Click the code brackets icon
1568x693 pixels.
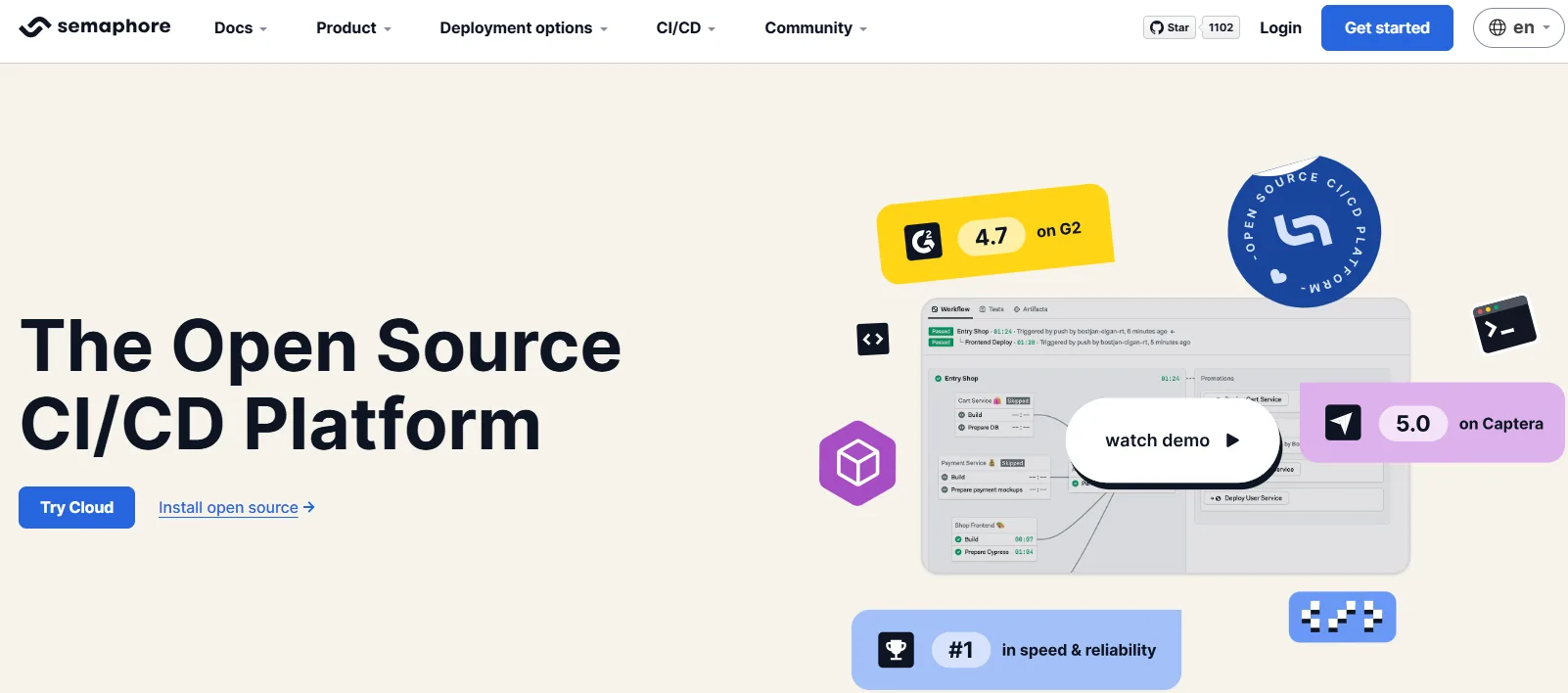tap(873, 339)
